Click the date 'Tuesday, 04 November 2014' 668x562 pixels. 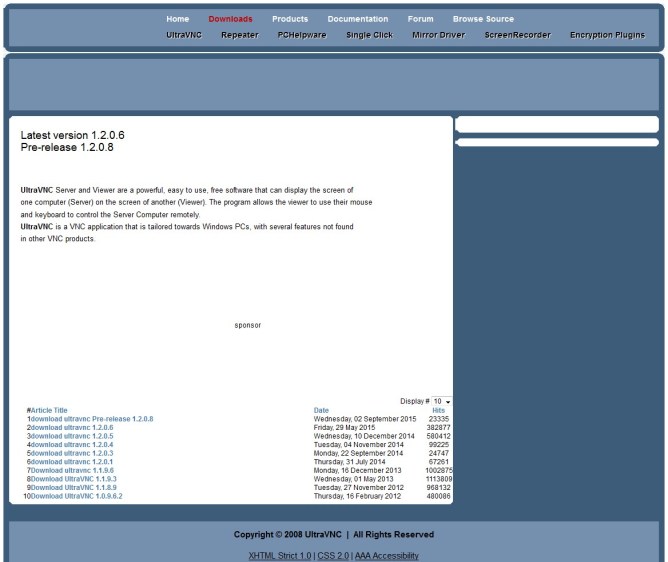coord(359,444)
